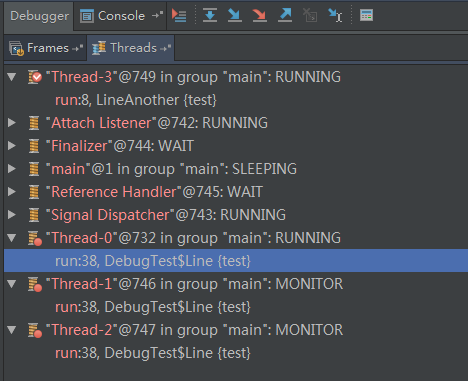Select "Signal Dispatcher"@743 row

pos(236,215)
